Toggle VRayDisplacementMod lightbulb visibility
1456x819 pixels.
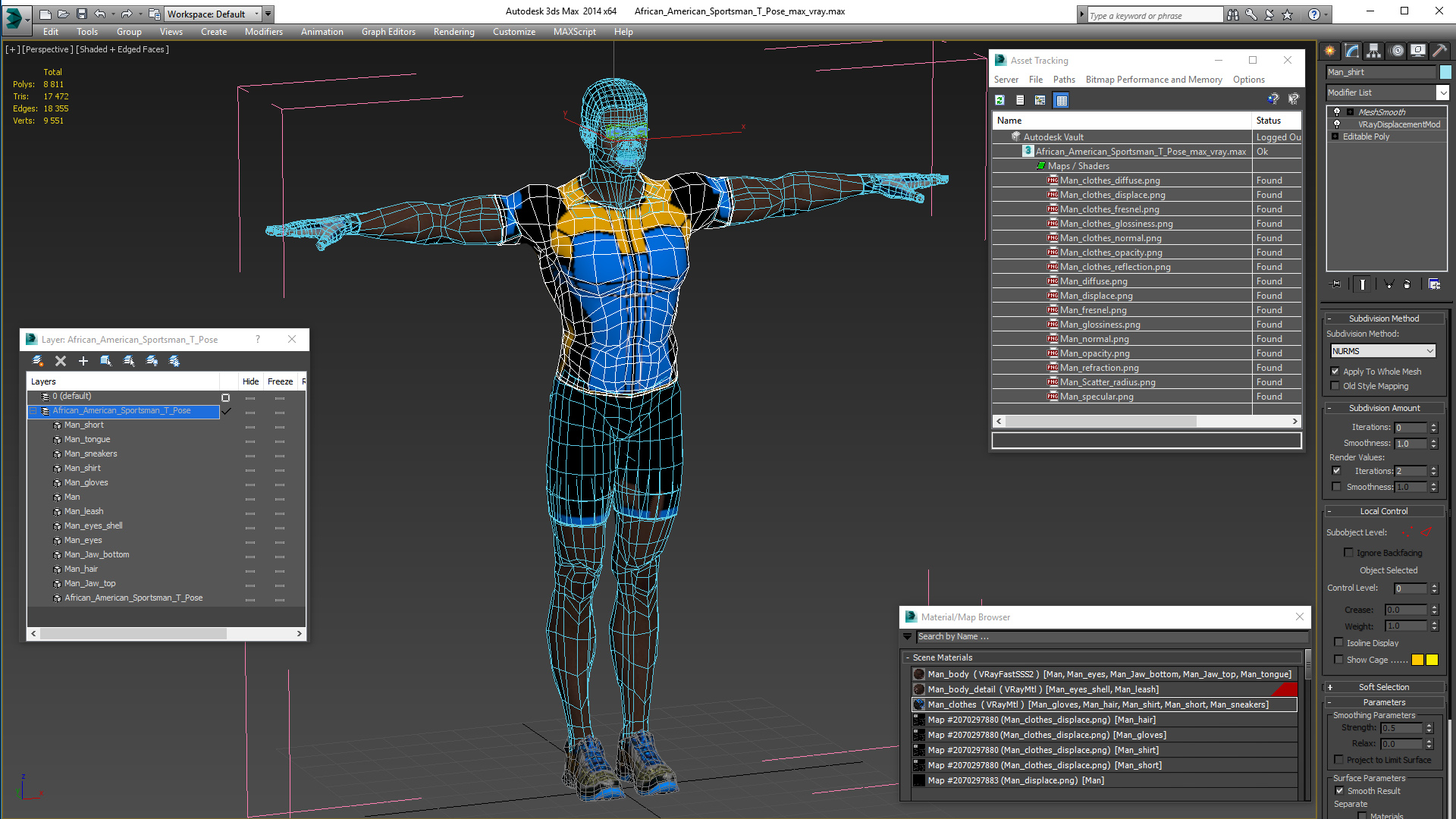(1337, 124)
